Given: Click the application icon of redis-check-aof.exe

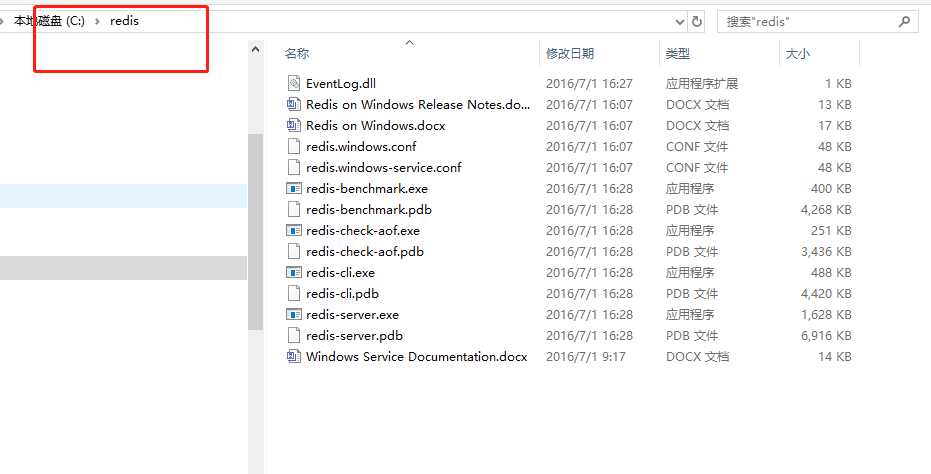Looking at the screenshot, I should tap(294, 230).
